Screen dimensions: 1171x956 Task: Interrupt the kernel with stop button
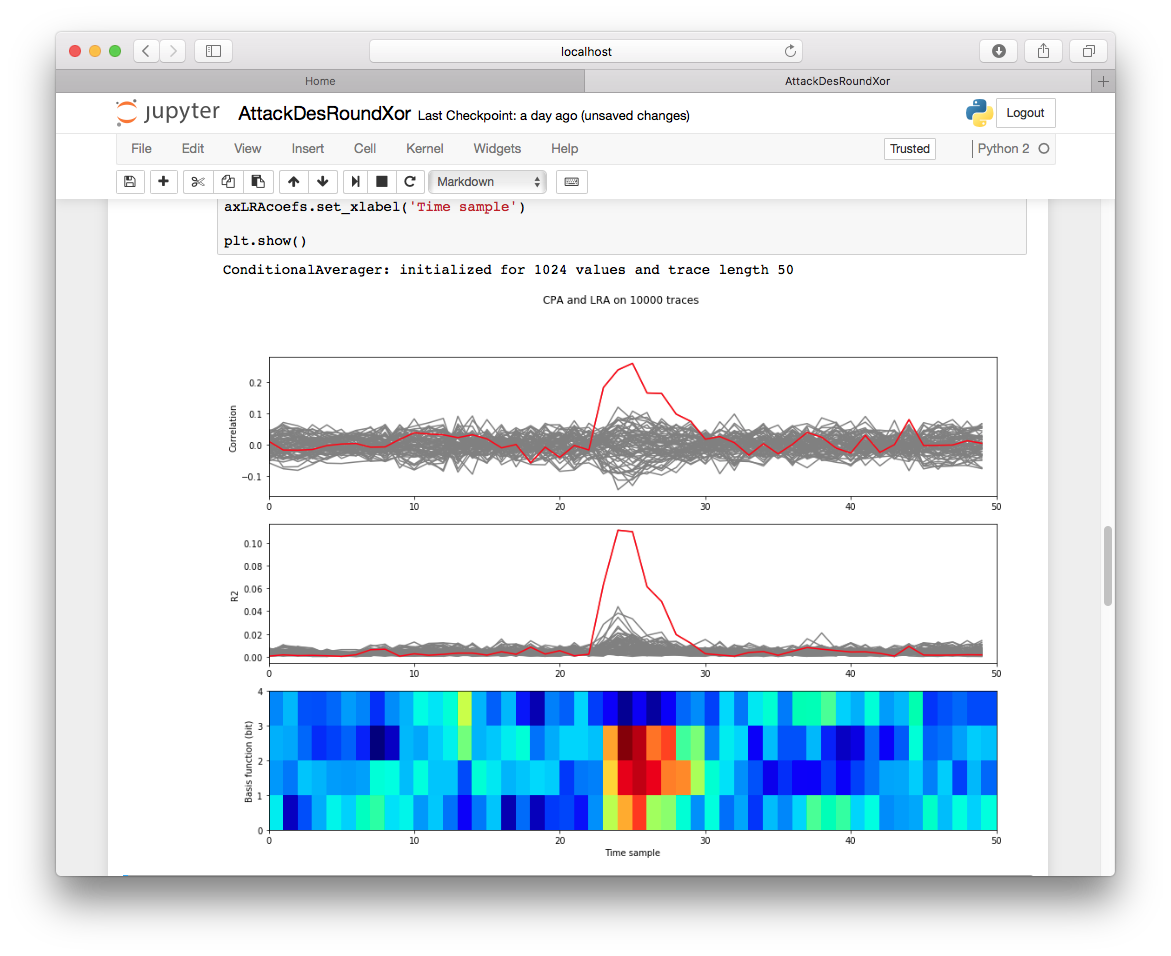[381, 182]
